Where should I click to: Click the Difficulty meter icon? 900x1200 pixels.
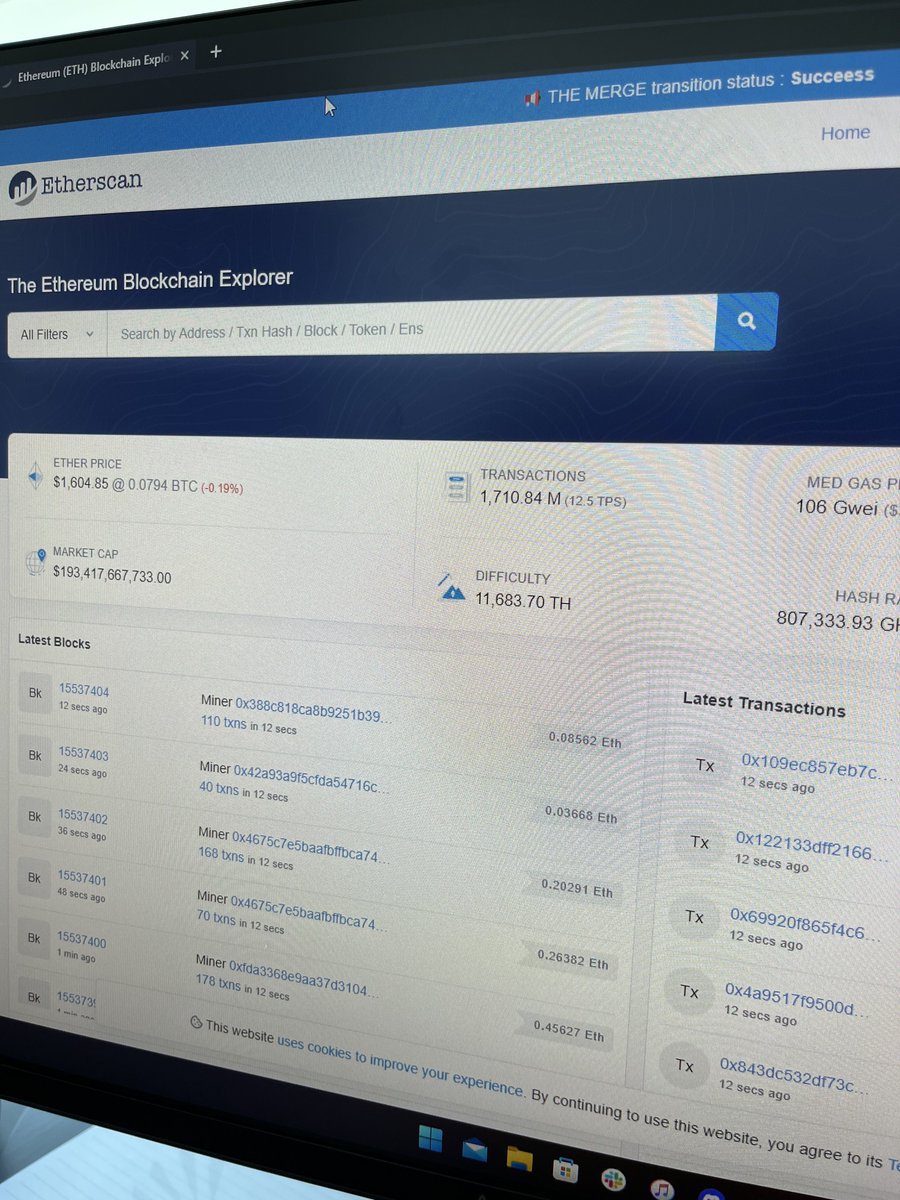click(453, 587)
